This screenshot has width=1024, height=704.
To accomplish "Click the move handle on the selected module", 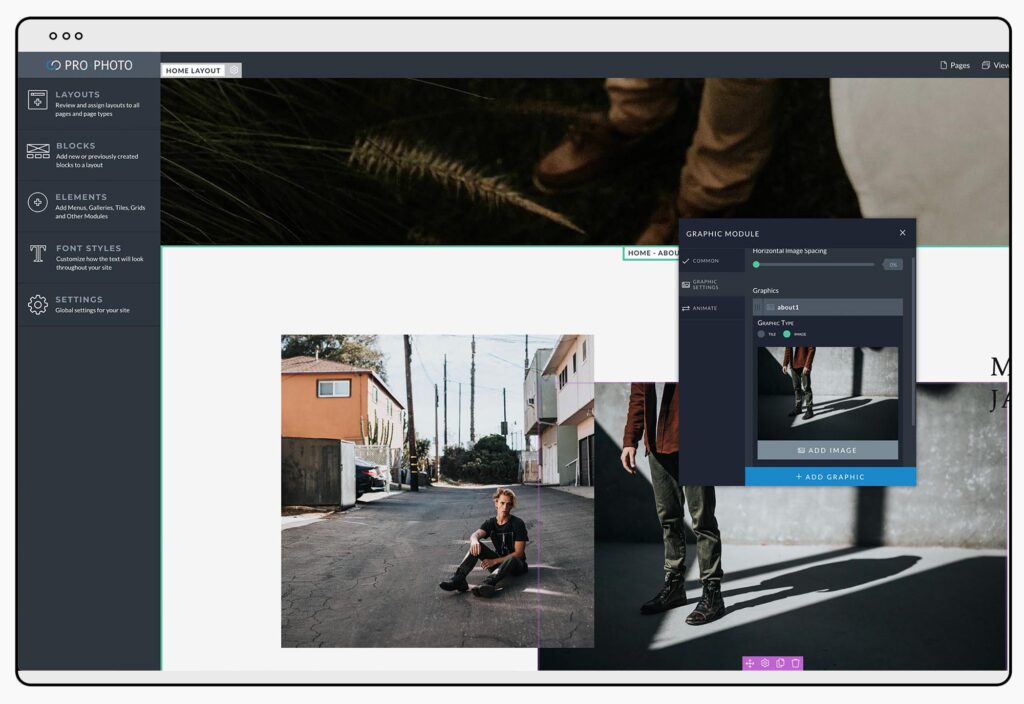I will click(750, 663).
